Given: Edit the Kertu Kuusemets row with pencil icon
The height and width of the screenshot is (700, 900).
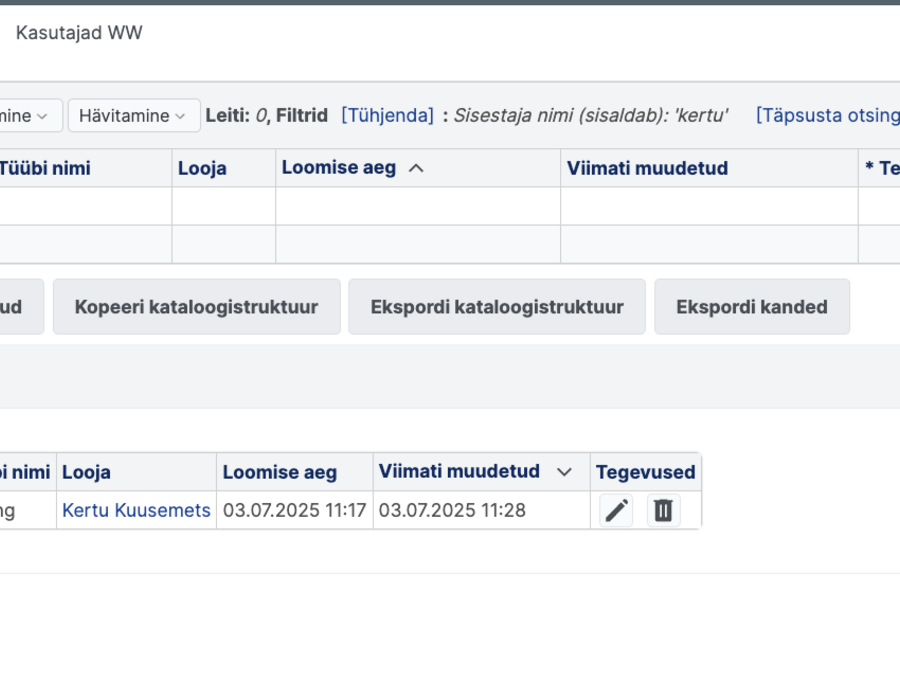Looking at the screenshot, I should (x=616, y=510).
